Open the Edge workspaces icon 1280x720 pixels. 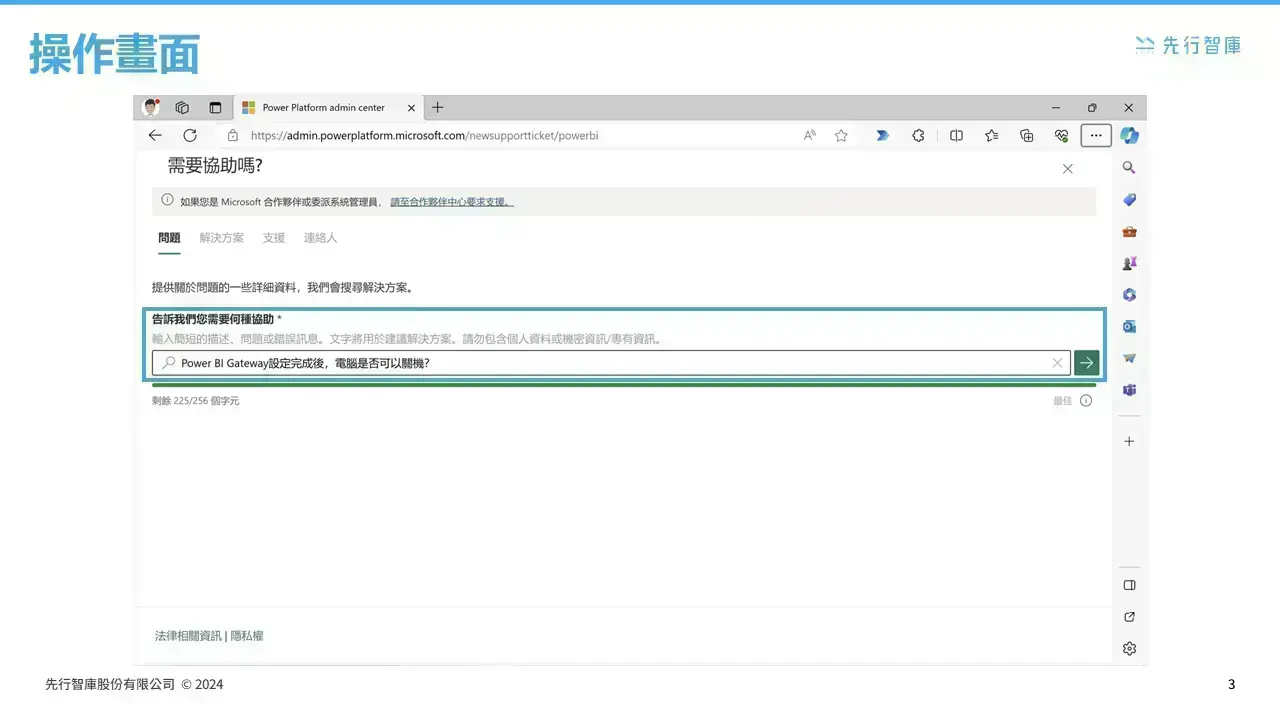tap(182, 108)
